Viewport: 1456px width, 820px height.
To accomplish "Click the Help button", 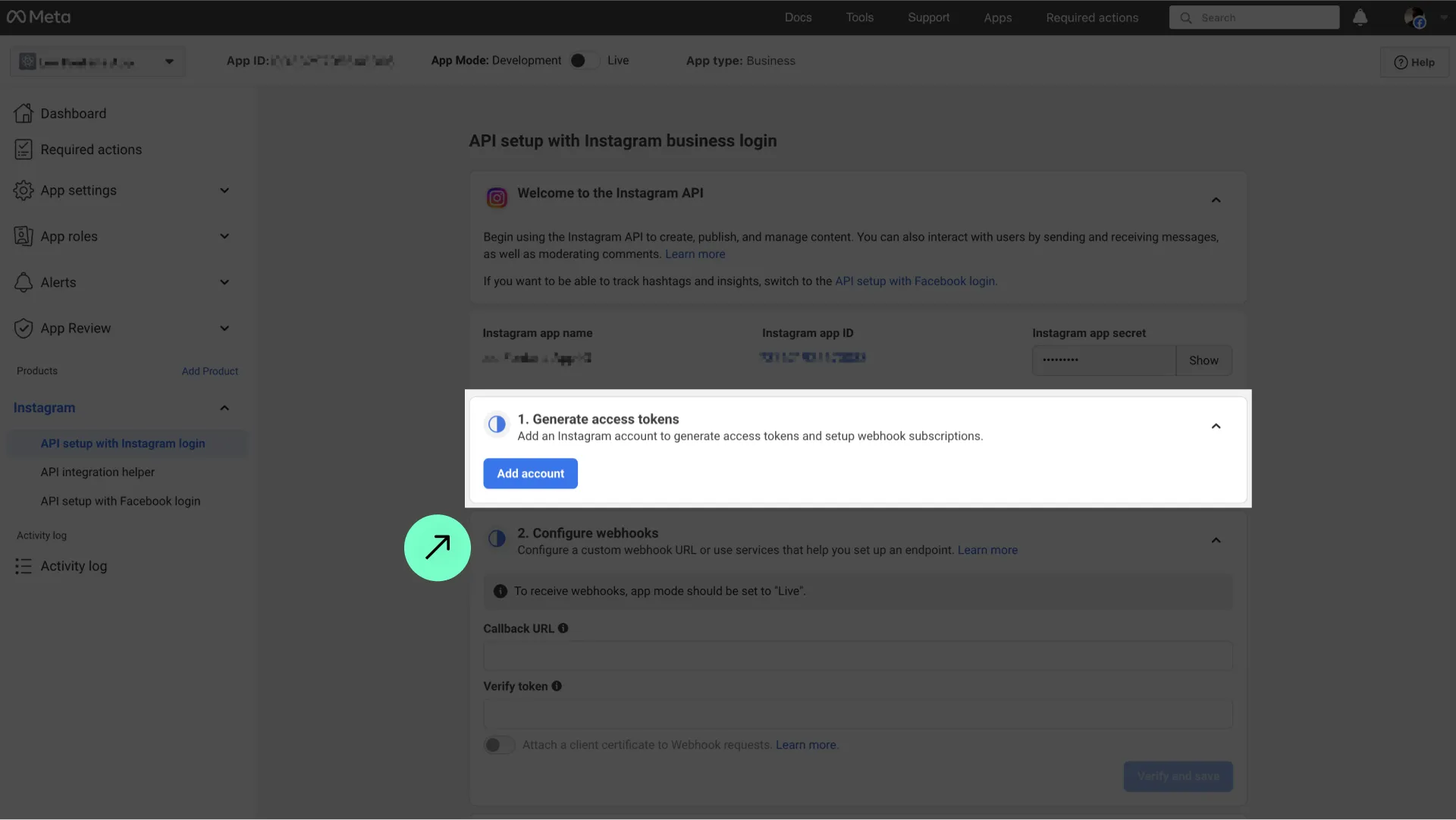I will coord(1414,62).
